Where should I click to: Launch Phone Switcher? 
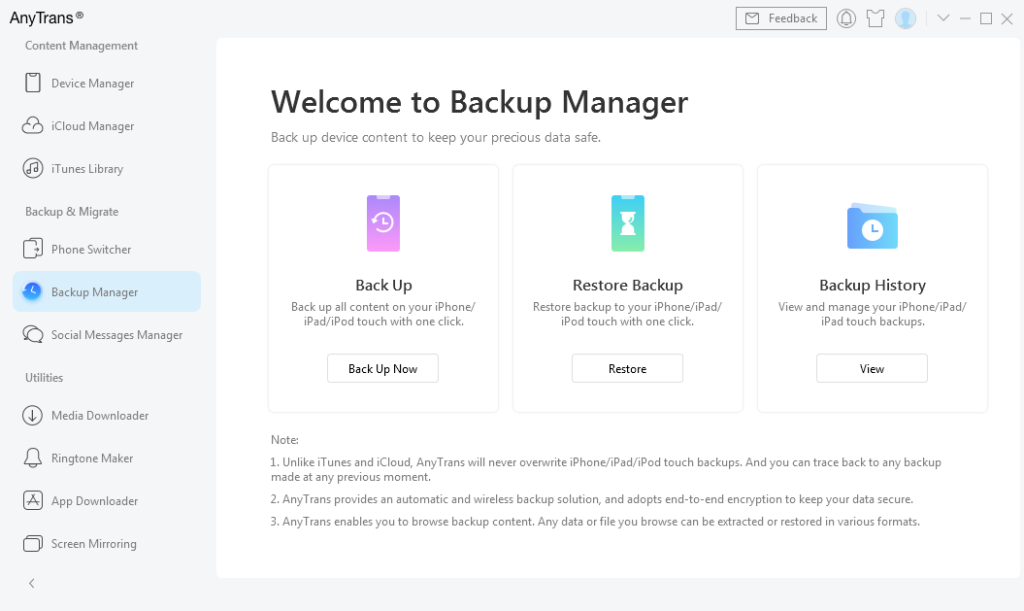click(84, 249)
